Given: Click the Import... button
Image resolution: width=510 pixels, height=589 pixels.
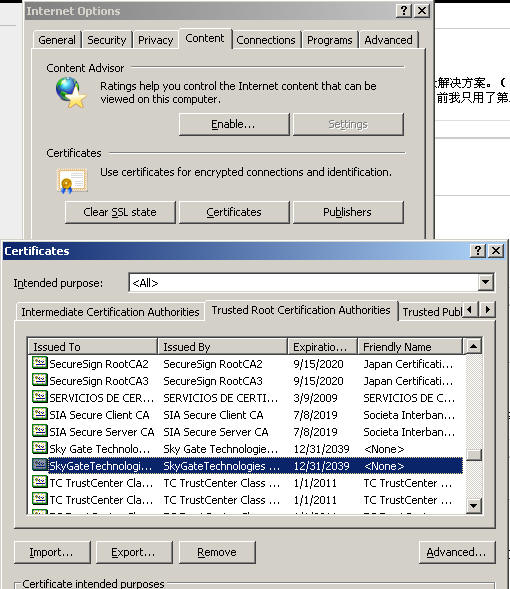Looking at the screenshot, I should (52, 552).
